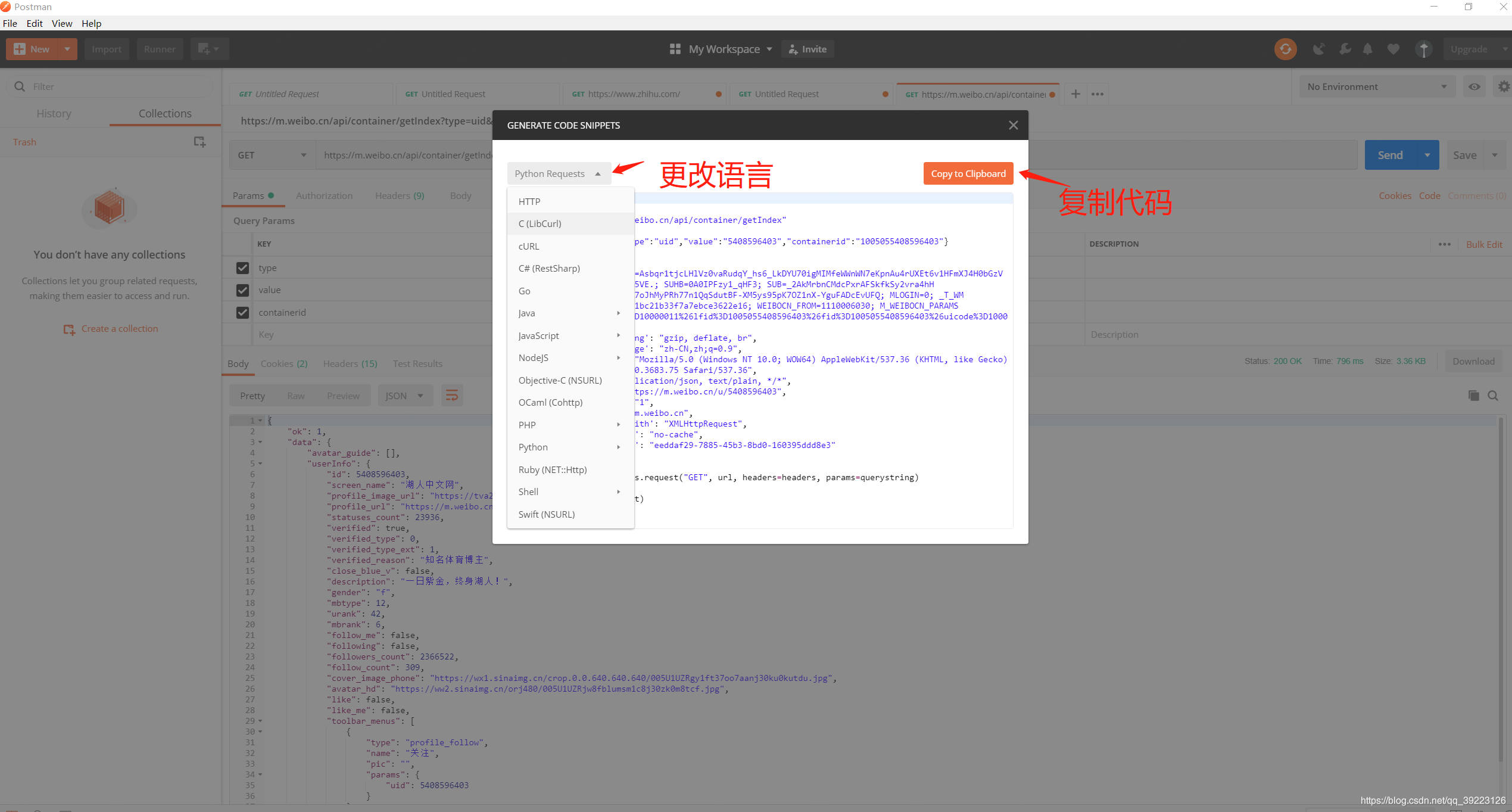Open the GET method dropdown
The height and width of the screenshot is (812, 1512).
[272, 155]
